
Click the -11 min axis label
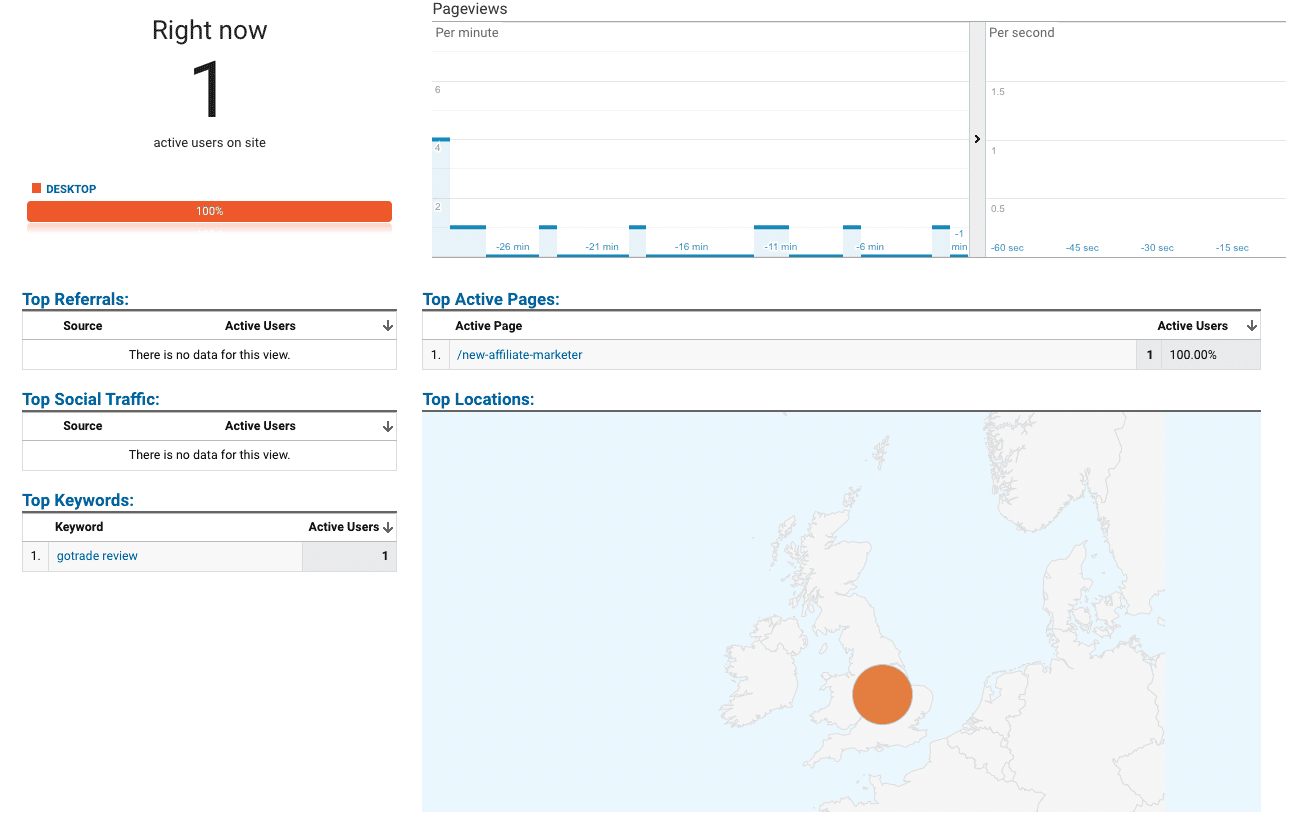pyautogui.click(x=781, y=247)
